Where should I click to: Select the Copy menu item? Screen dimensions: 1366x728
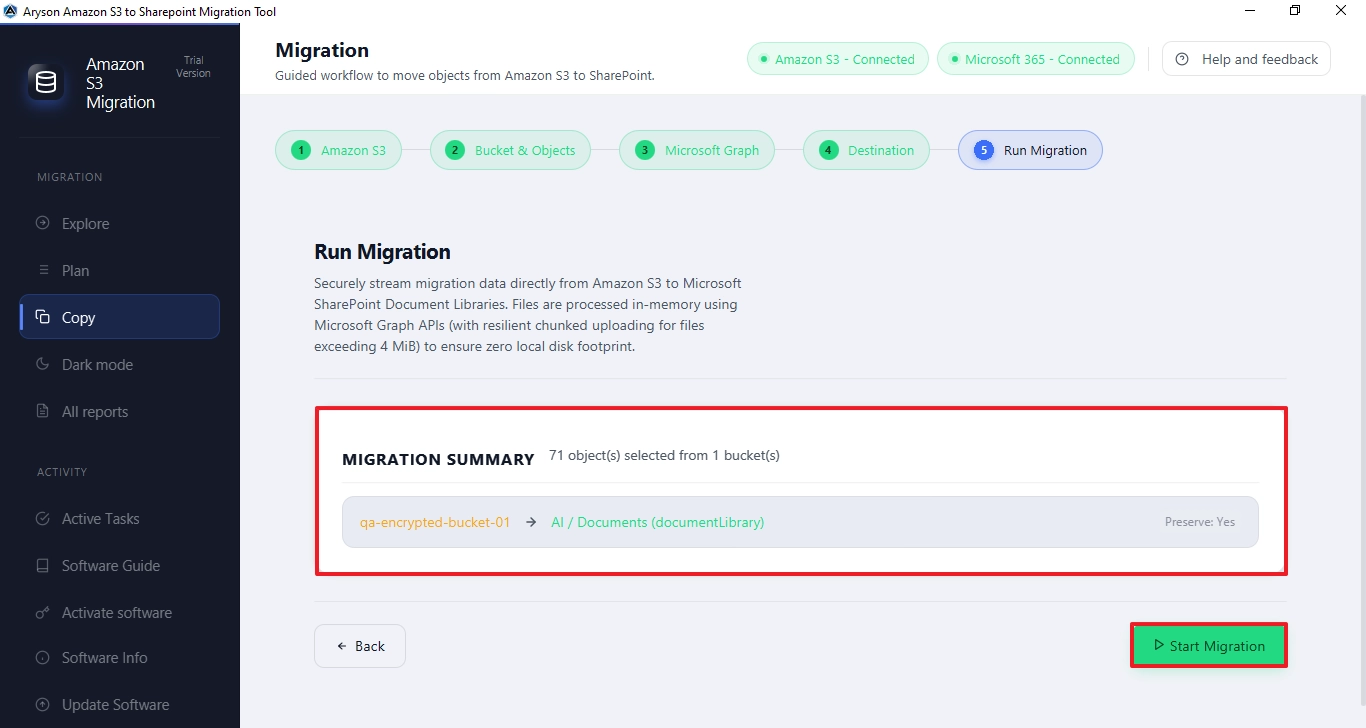[x=120, y=317]
